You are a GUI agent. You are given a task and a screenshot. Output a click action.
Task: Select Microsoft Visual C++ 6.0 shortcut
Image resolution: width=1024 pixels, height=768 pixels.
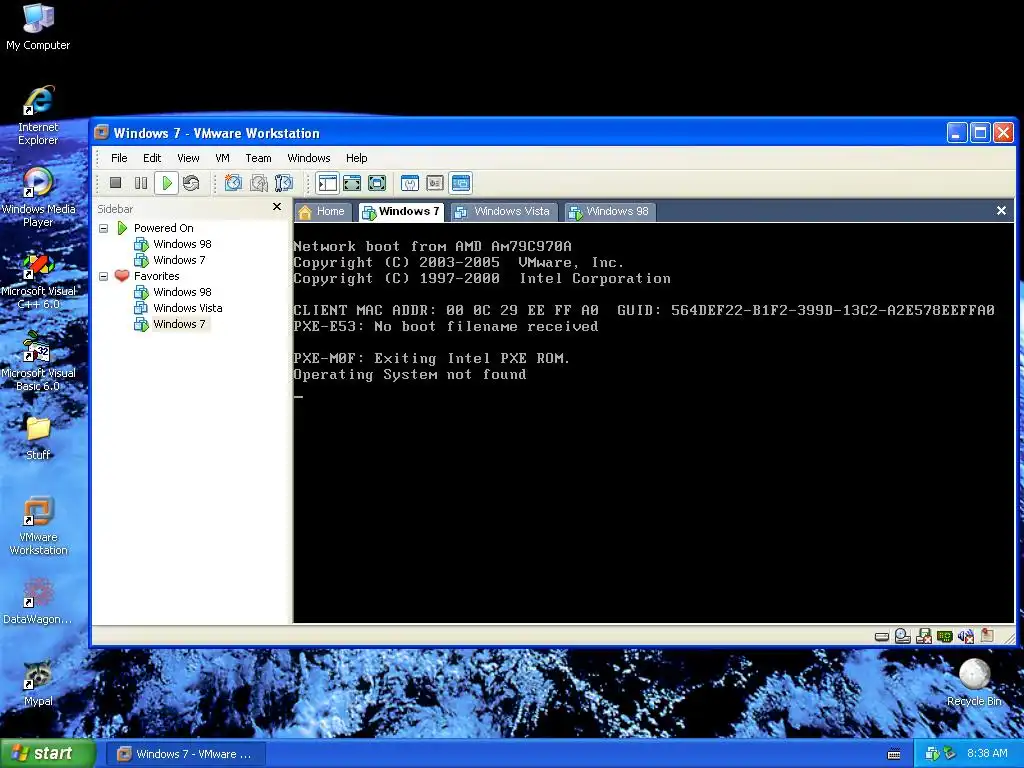(38, 280)
